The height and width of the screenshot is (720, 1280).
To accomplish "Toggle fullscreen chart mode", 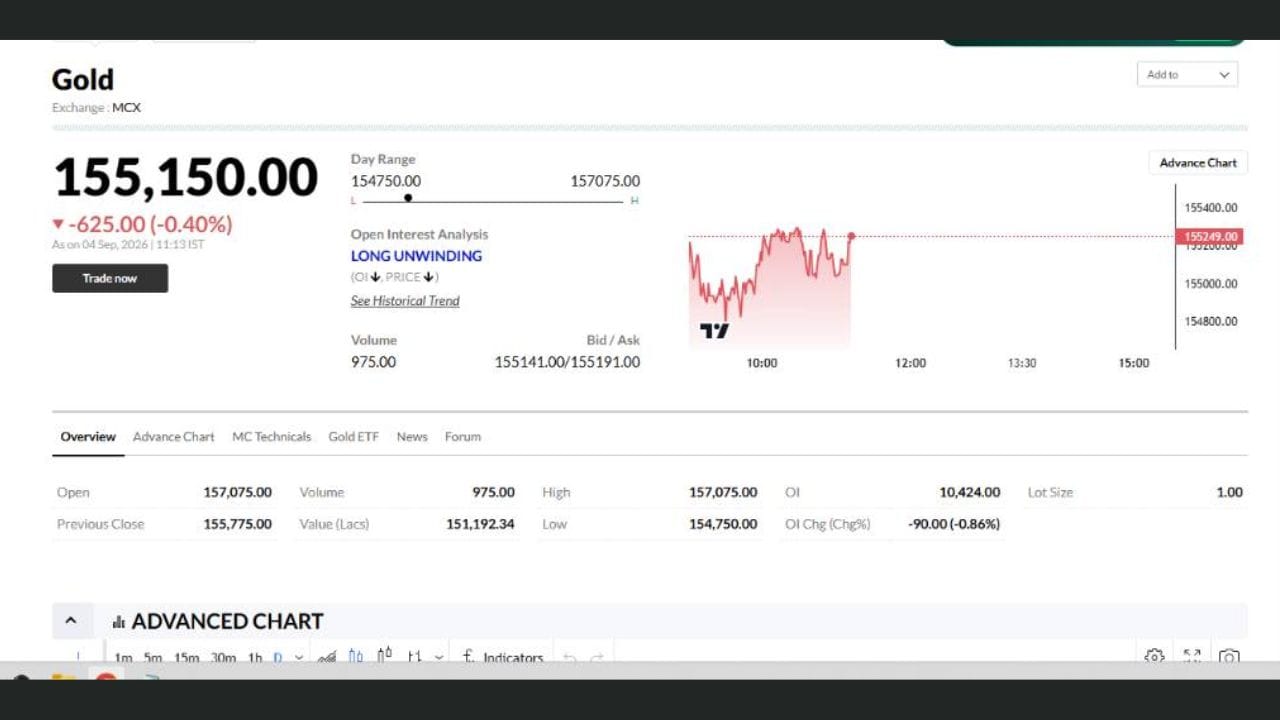I will (1192, 656).
